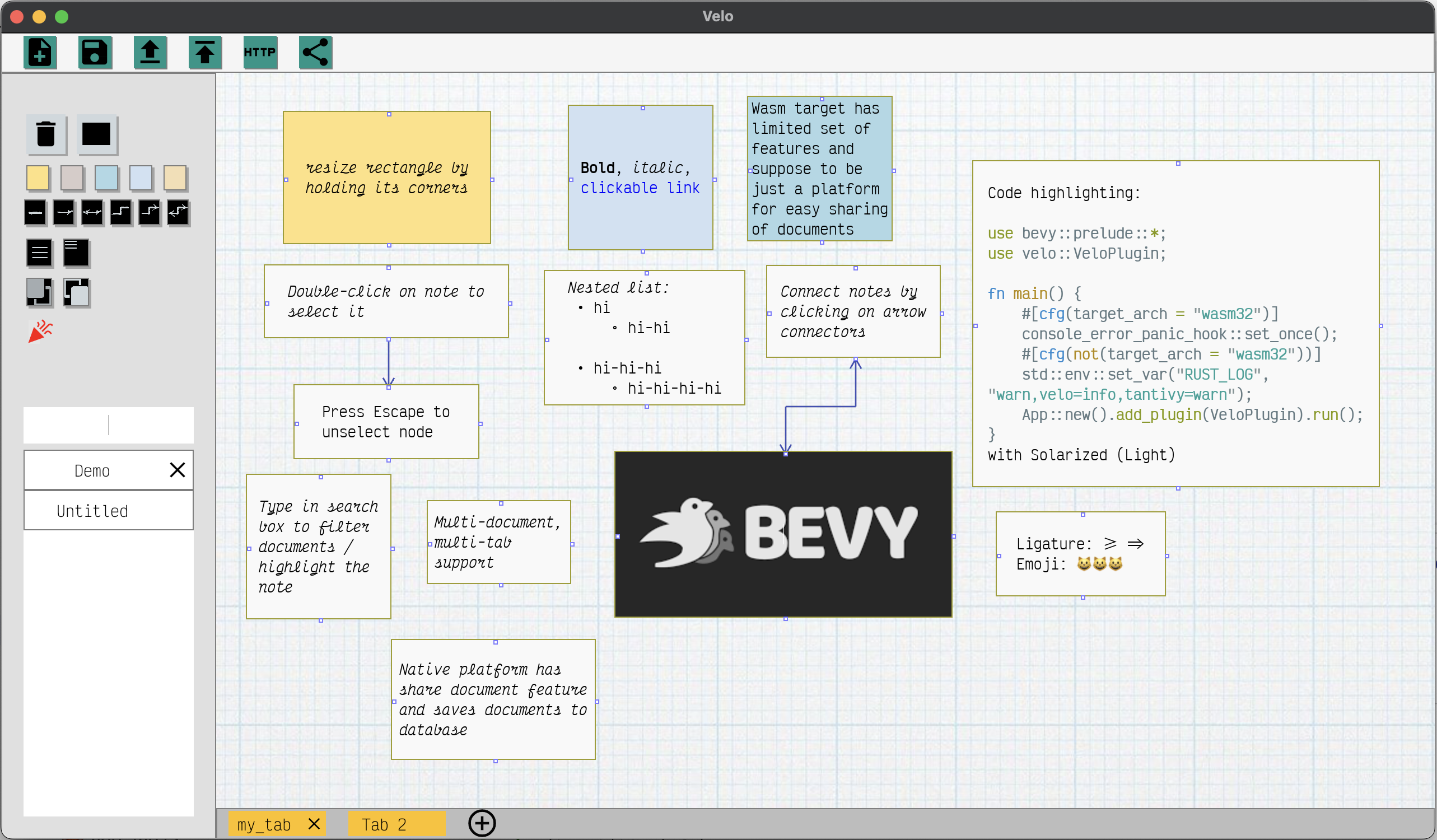
Task: Save the document with the floppy disk icon
Action: coord(95,53)
